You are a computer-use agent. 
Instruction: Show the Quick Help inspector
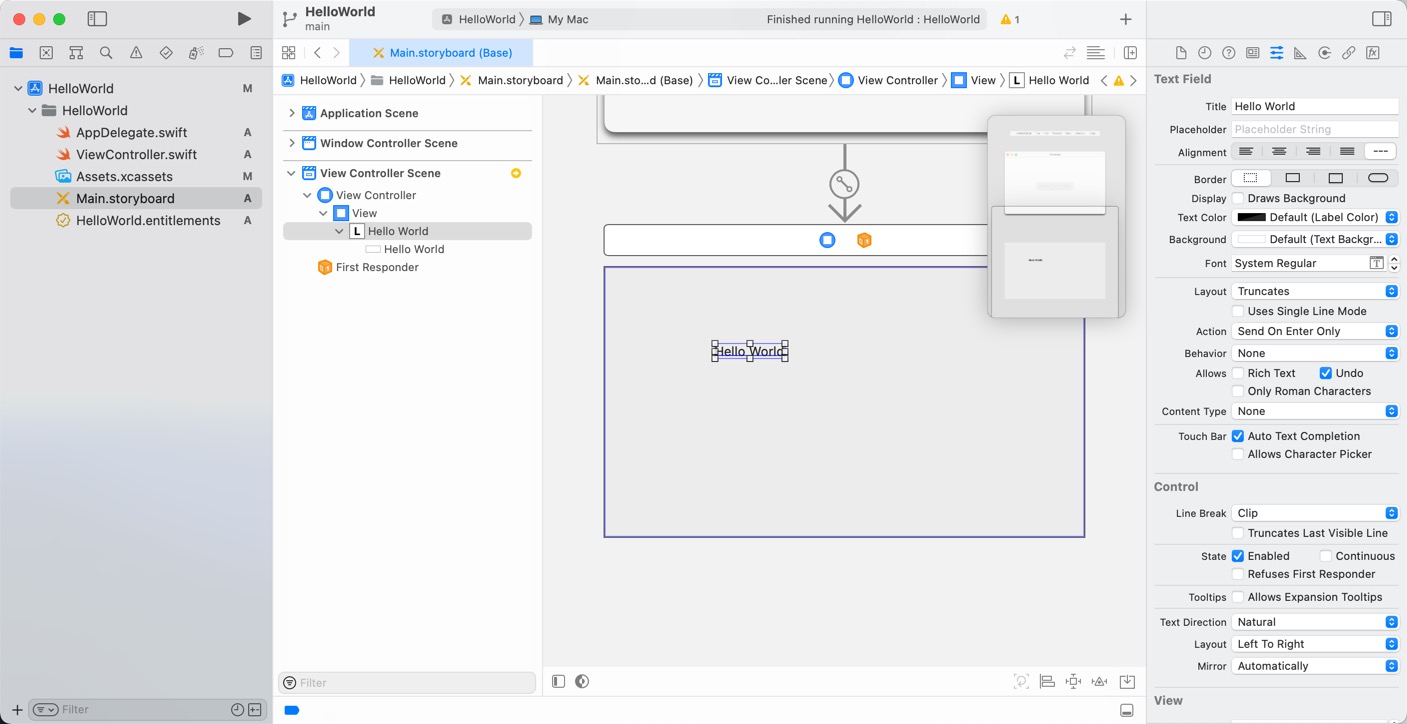coord(1229,53)
